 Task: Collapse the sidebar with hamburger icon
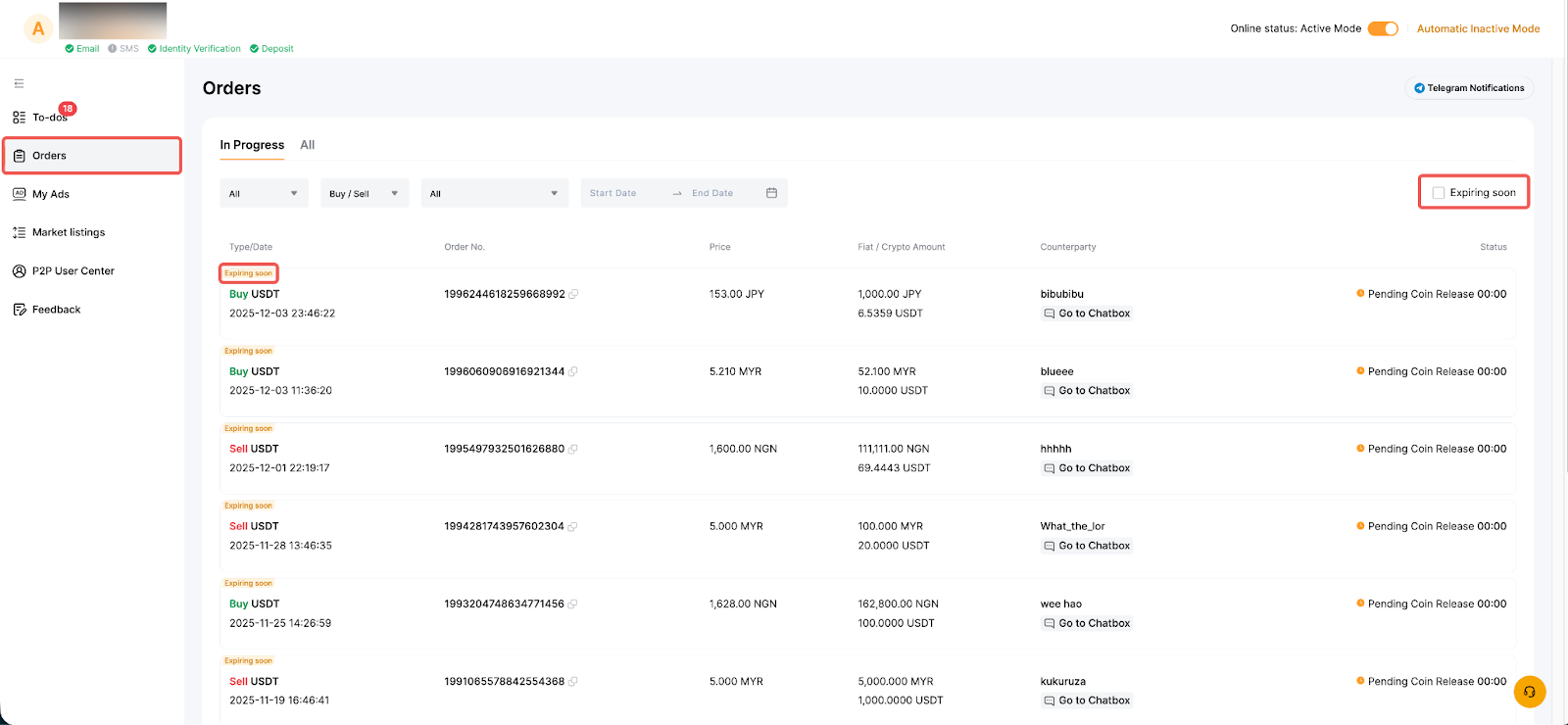pos(19,83)
